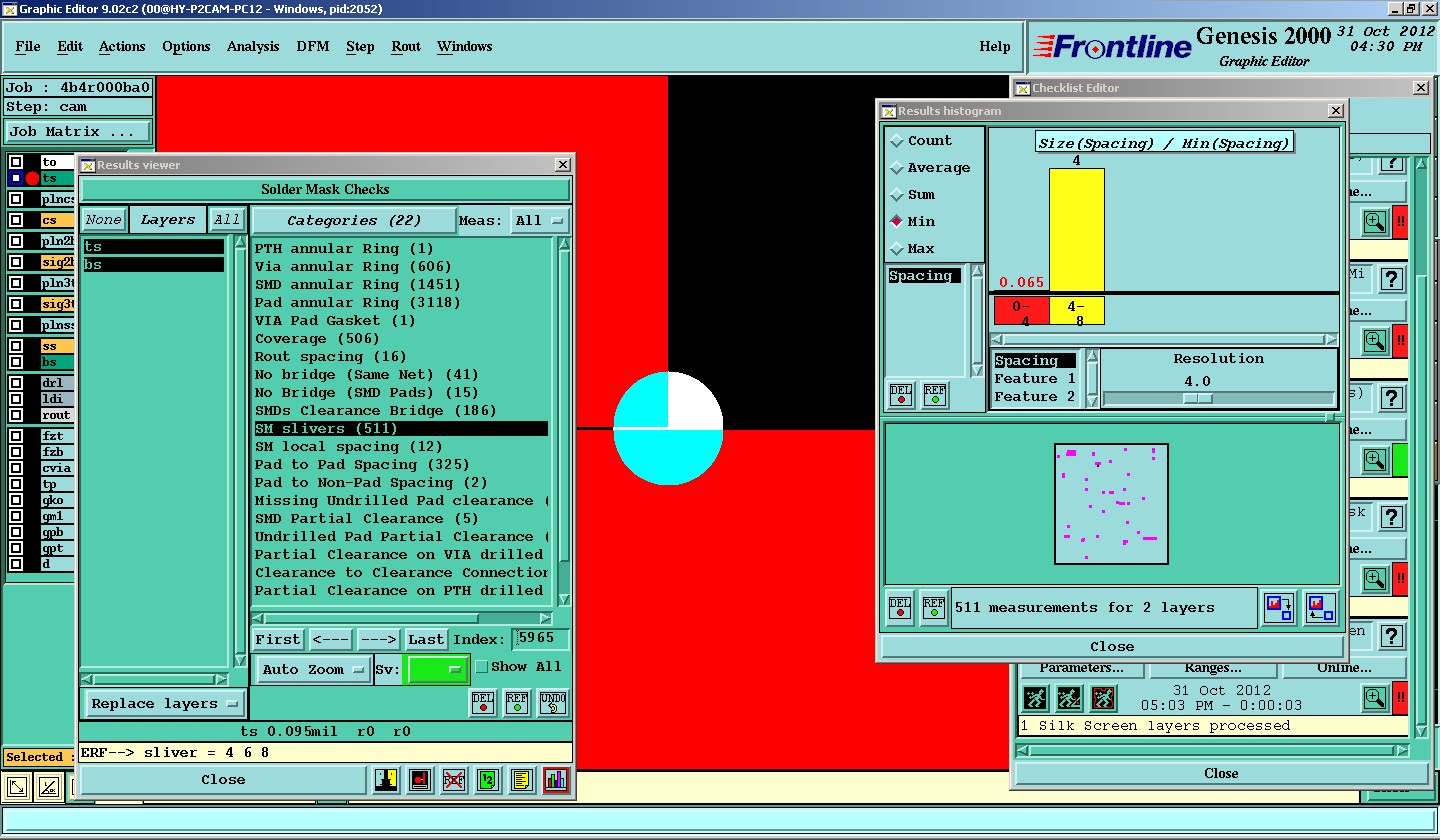
Task: Click red running-man icon in Checklist Editor
Action: tap(1103, 698)
